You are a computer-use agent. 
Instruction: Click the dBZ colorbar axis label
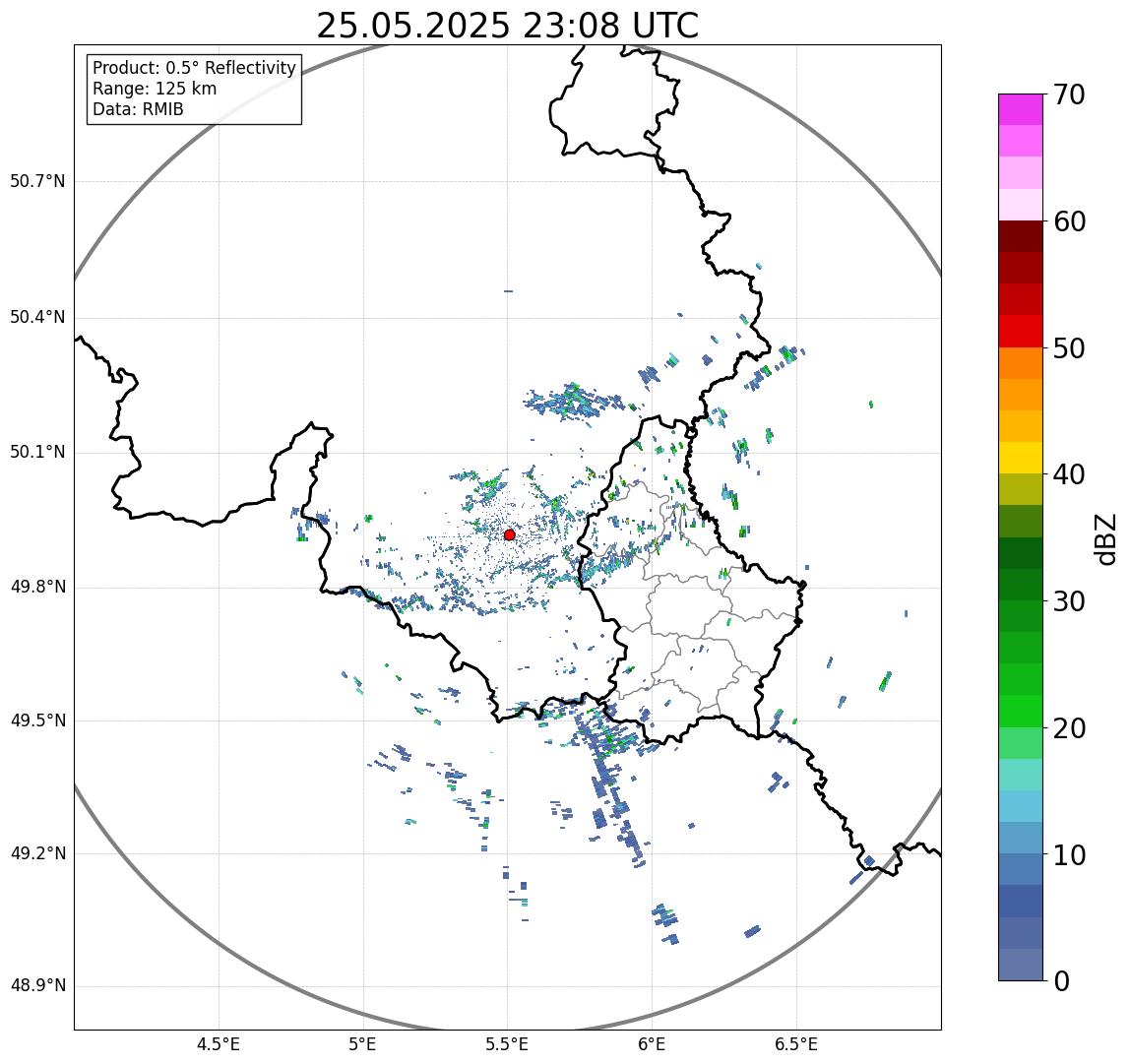[1104, 539]
